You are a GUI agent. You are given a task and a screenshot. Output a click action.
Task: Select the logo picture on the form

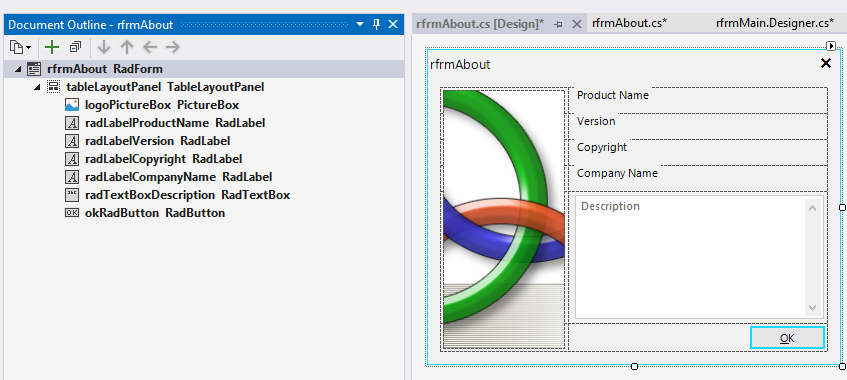coord(503,219)
